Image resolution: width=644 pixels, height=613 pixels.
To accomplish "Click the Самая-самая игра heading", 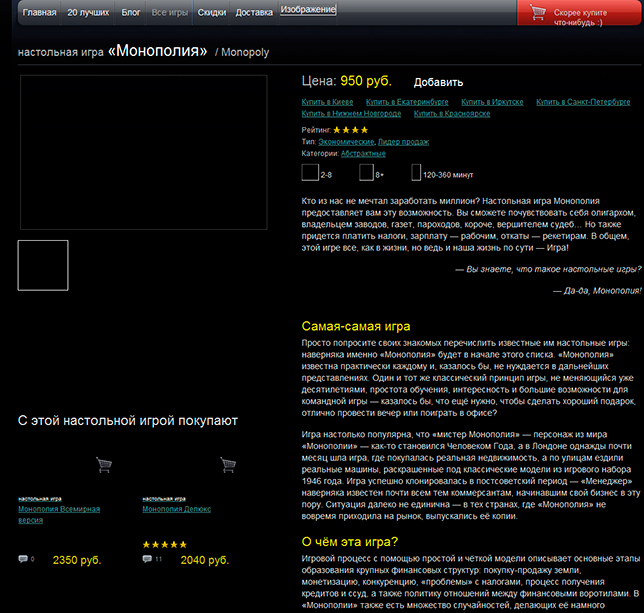I will coord(356,326).
